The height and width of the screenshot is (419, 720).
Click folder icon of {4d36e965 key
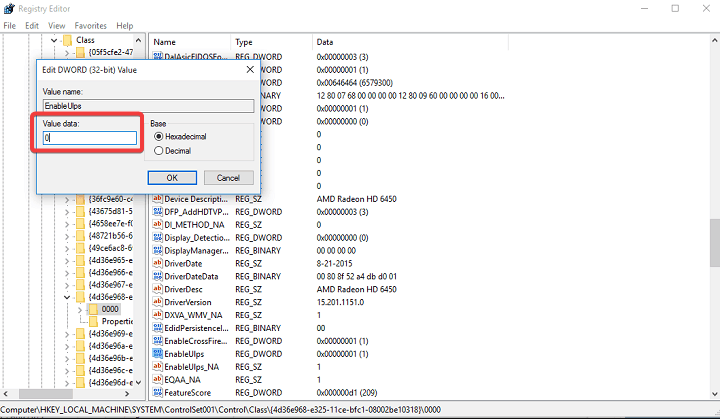80,260
